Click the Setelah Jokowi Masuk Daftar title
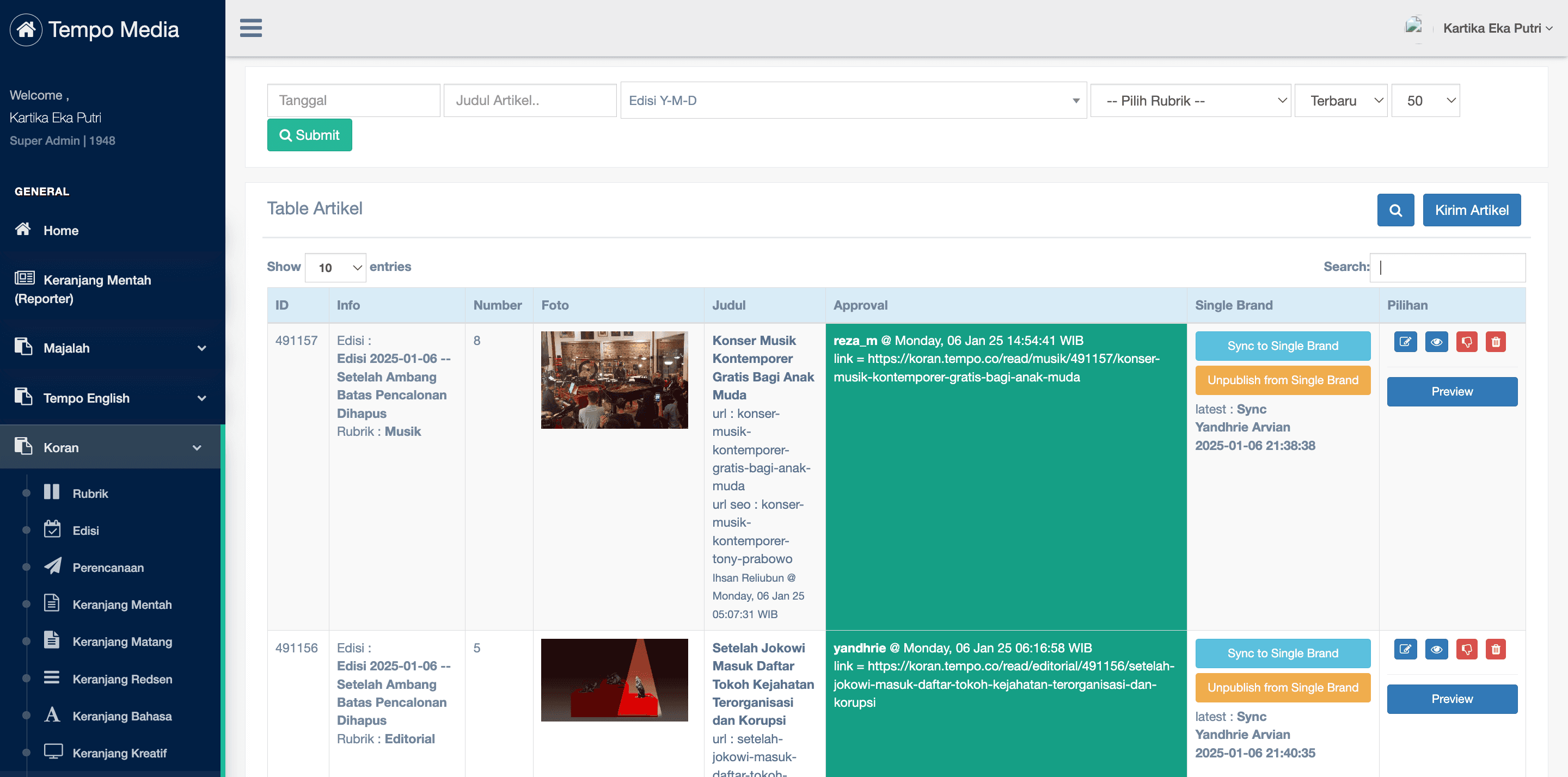This screenshot has height=777, width=1568. coord(763,684)
